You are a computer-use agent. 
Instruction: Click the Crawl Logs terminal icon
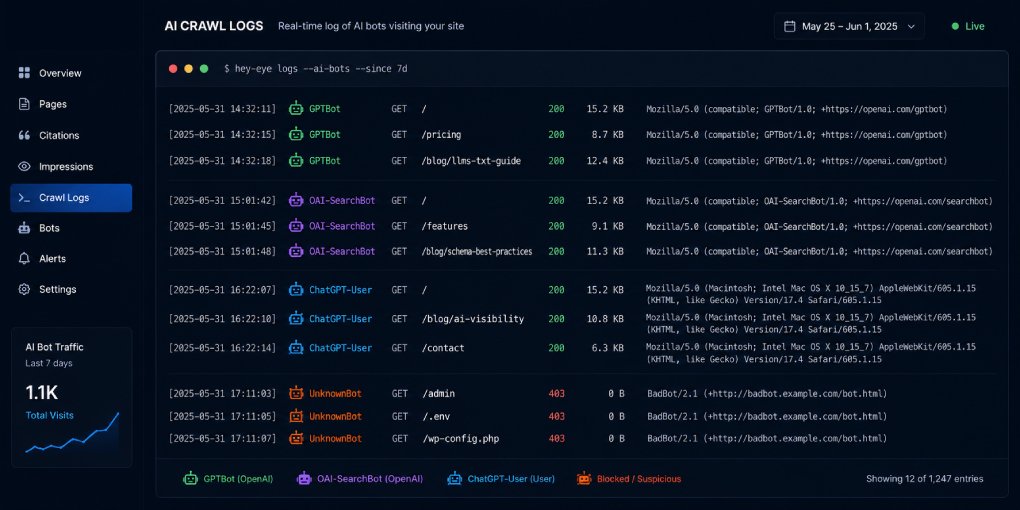coord(24,198)
